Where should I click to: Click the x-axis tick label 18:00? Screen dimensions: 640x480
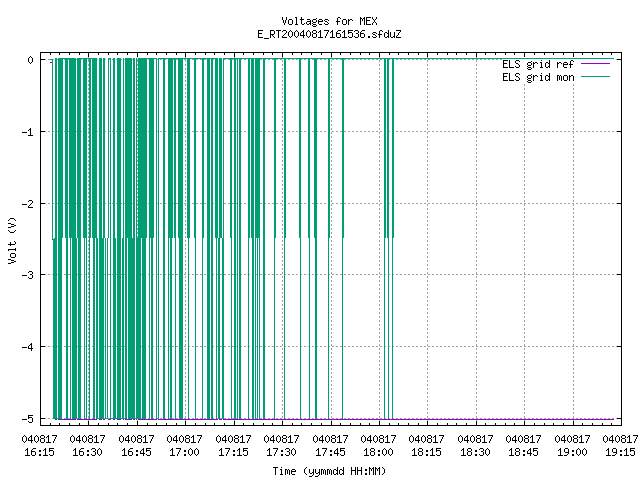click(378, 452)
